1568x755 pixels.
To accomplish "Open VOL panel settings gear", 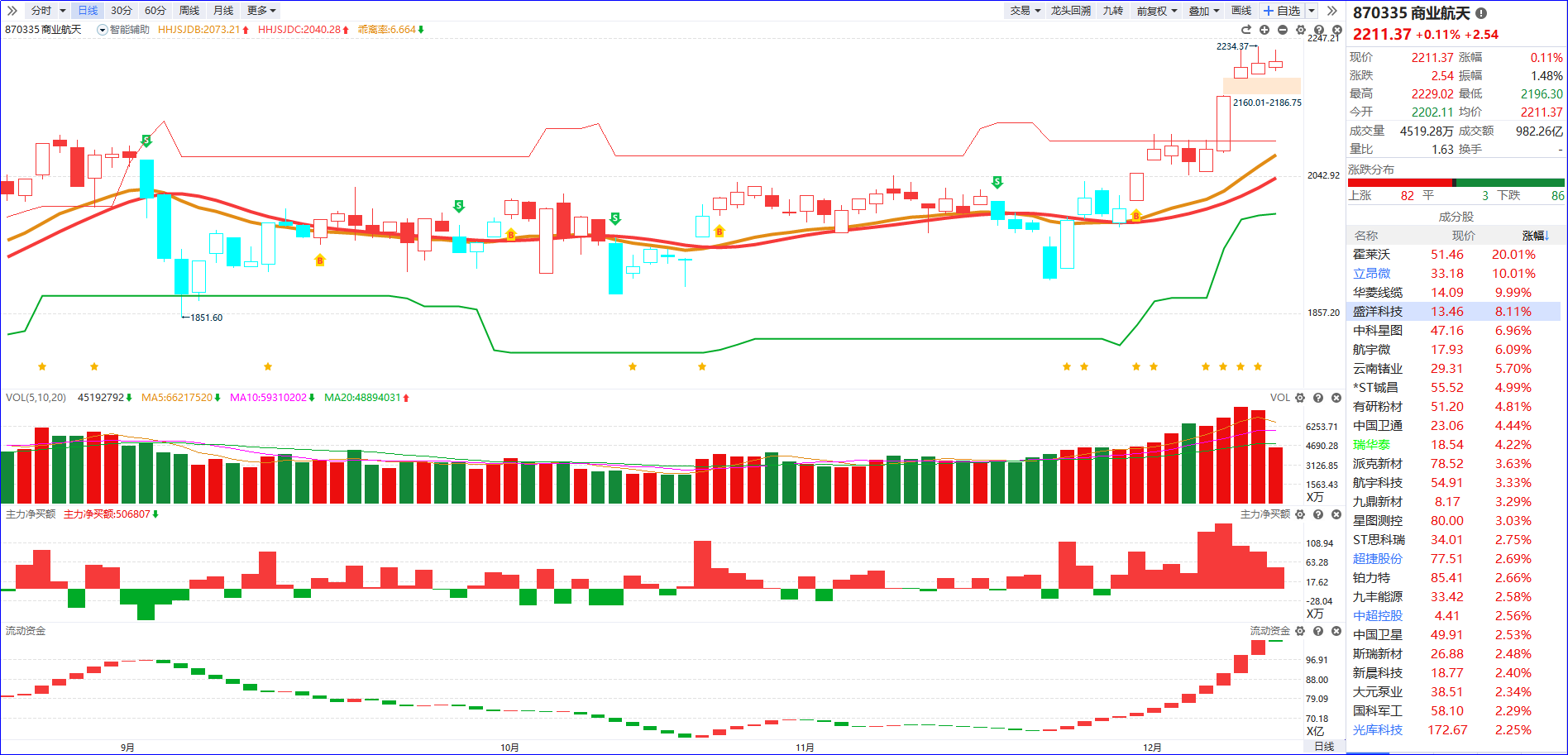I will point(1300,398).
